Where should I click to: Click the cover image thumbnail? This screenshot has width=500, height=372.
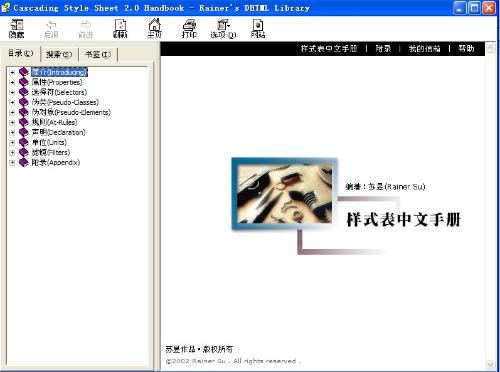284,194
